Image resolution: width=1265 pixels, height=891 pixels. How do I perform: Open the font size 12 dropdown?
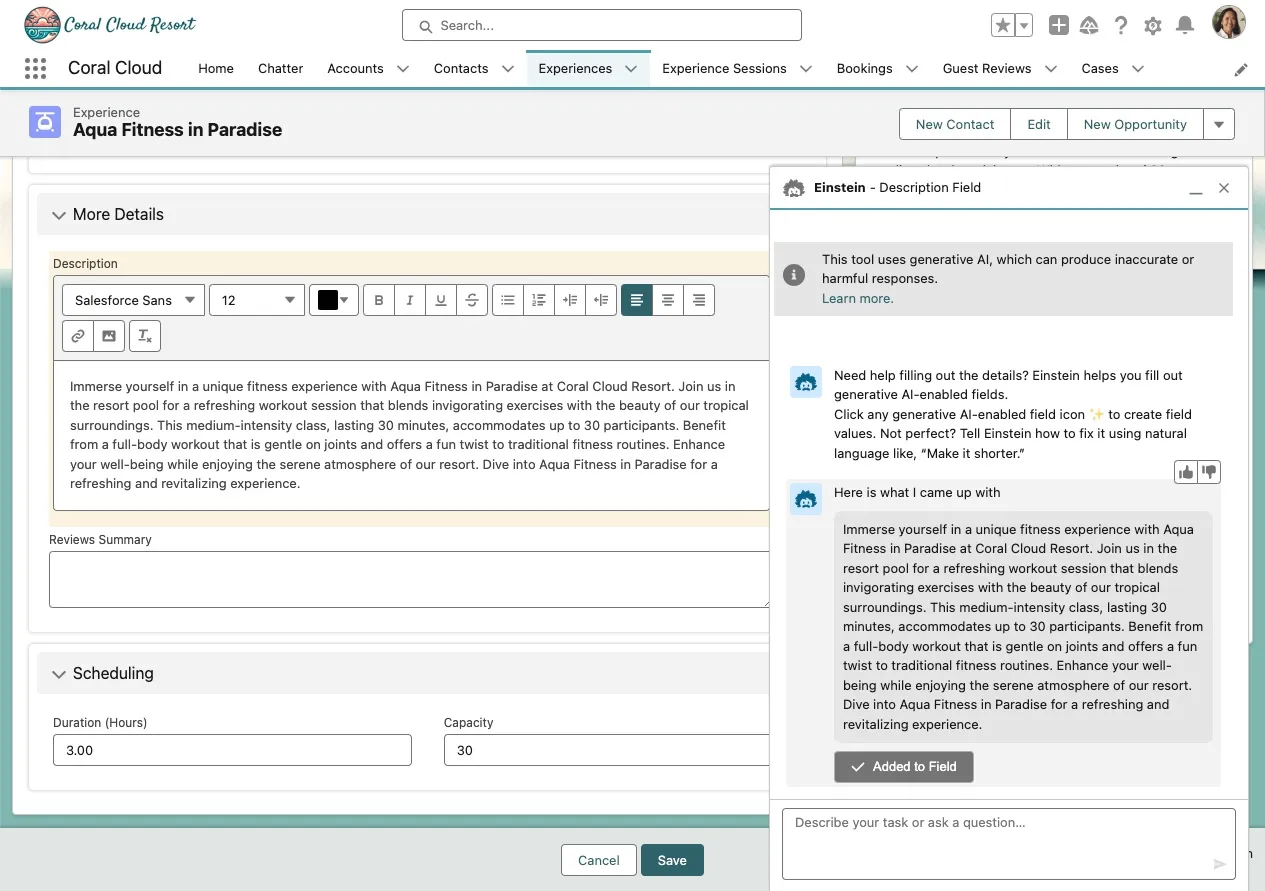pyautogui.click(x=257, y=300)
